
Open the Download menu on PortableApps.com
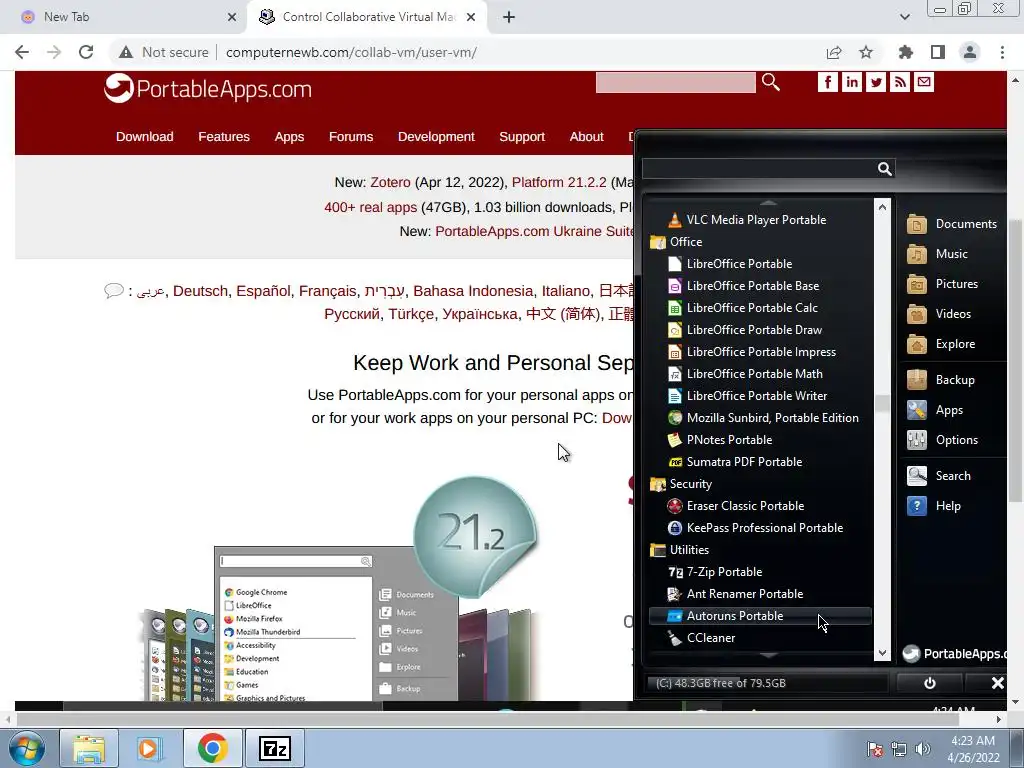[145, 137]
